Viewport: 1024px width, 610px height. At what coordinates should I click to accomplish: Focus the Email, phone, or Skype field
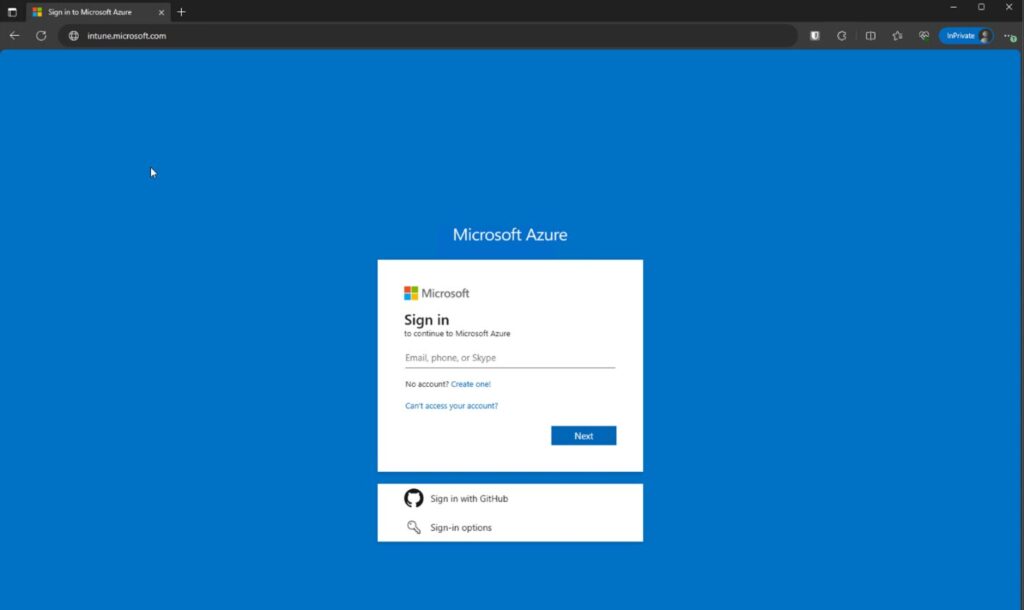(x=509, y=358)
